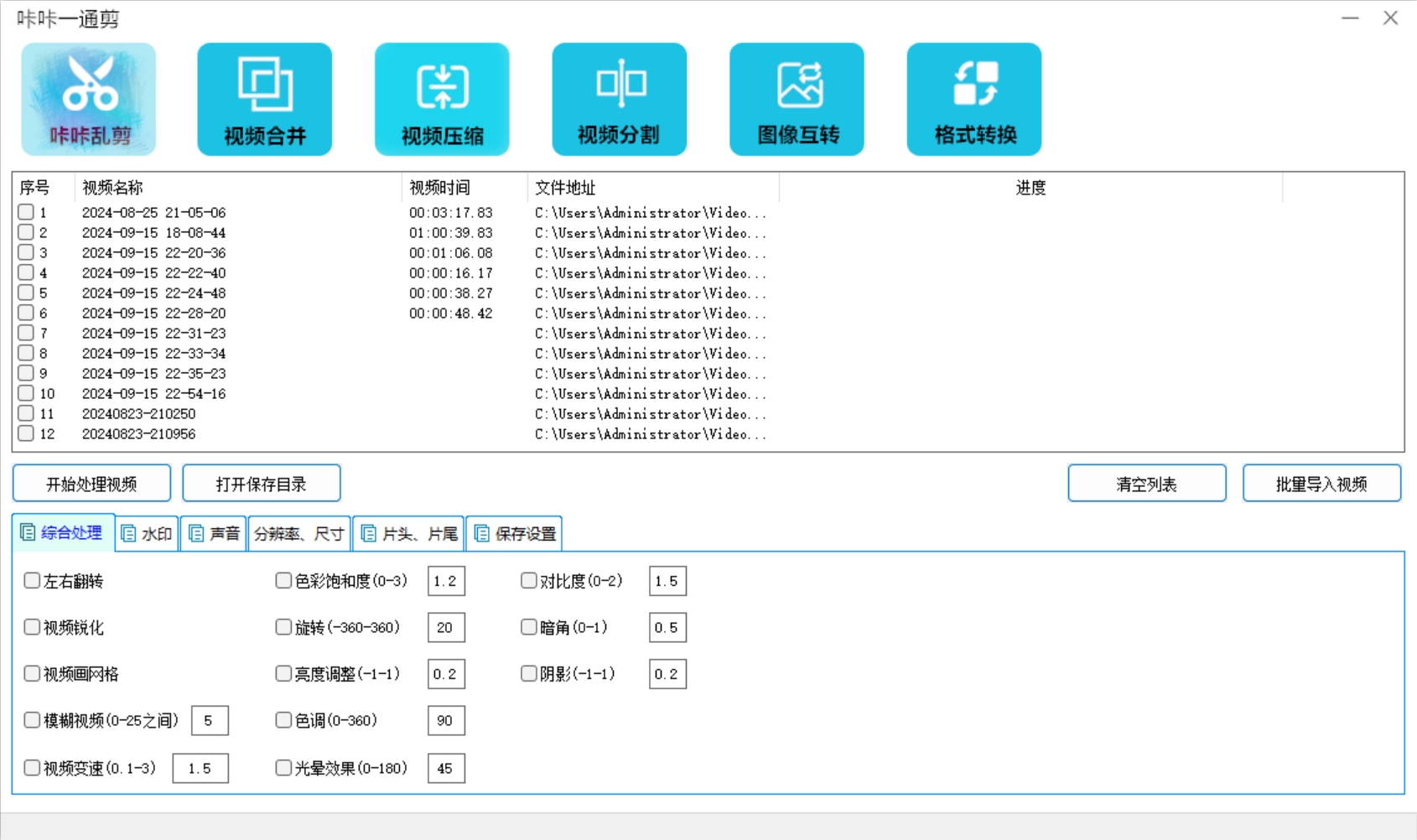Enable the 左右翻转 flip option

coord(32,580)
